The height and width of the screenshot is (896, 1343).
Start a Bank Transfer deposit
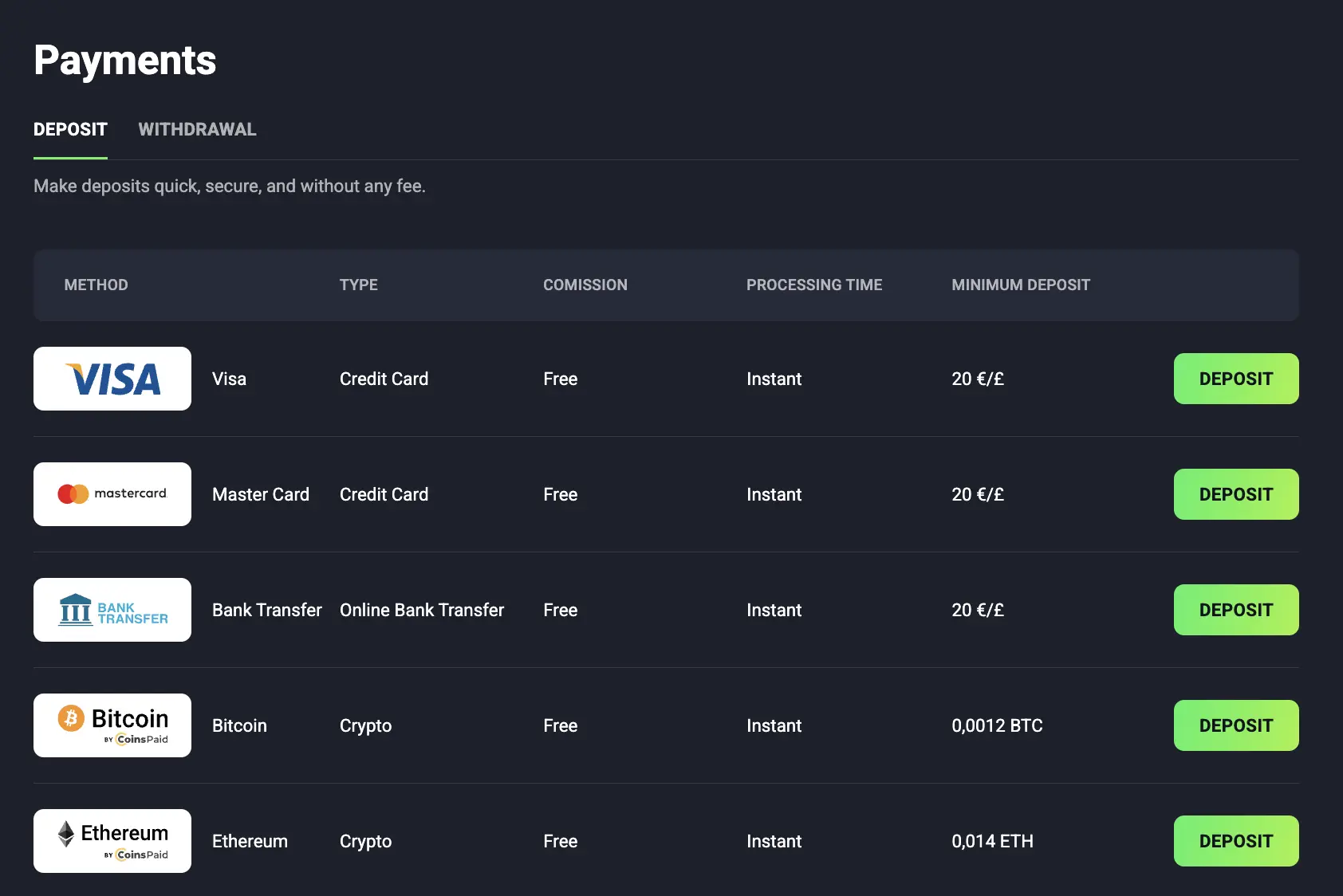tap(1235, 610)
